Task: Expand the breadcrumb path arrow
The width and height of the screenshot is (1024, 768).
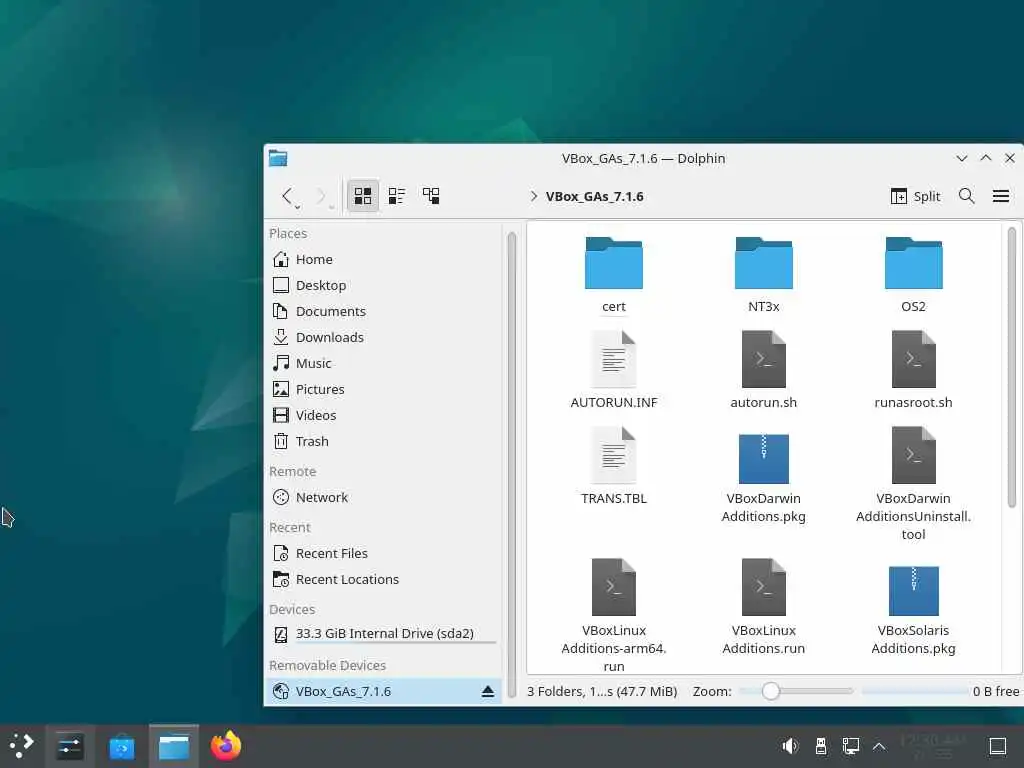Action: [534, 196]
